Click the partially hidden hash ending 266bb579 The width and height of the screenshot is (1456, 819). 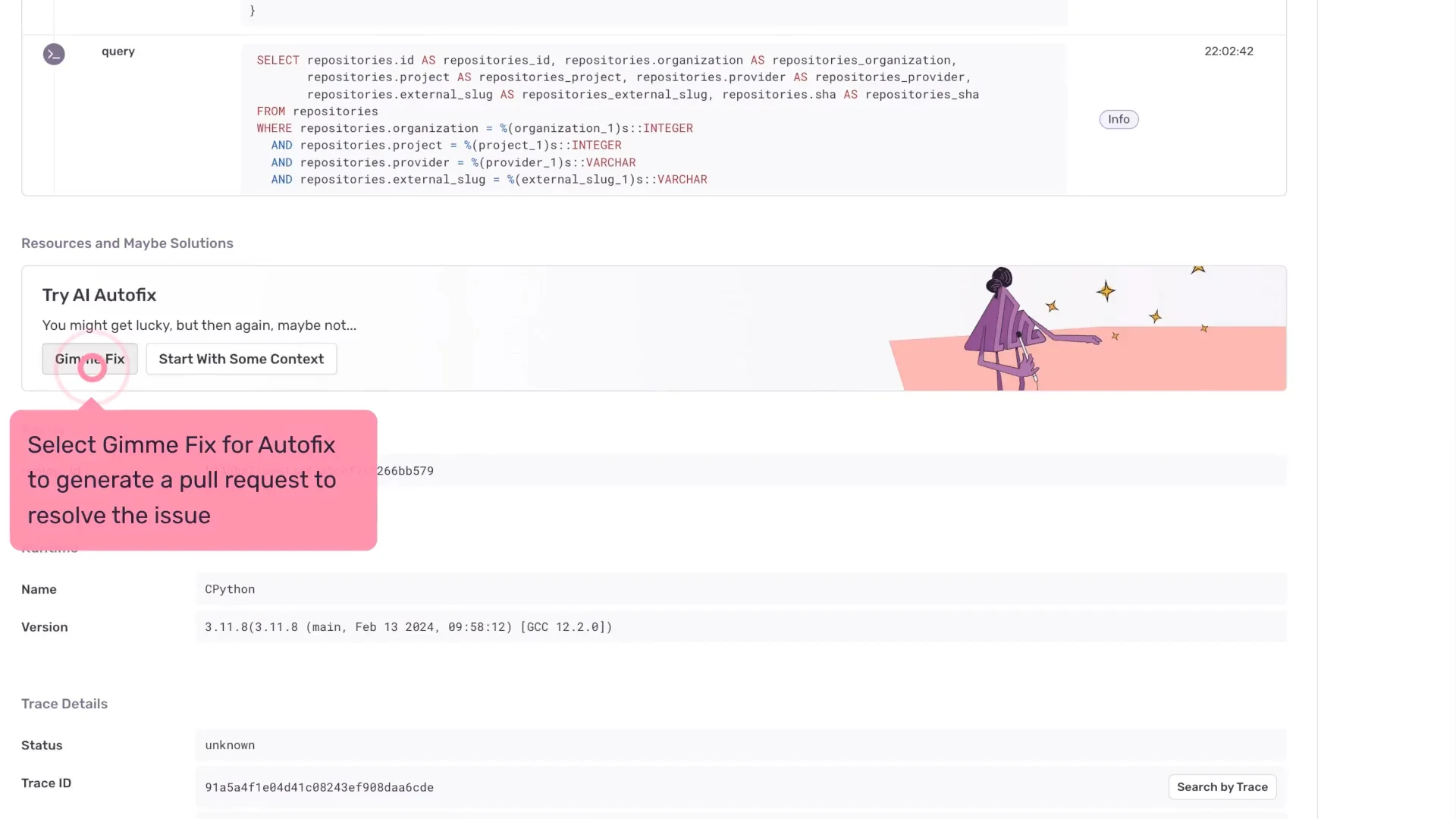point(405,471)
